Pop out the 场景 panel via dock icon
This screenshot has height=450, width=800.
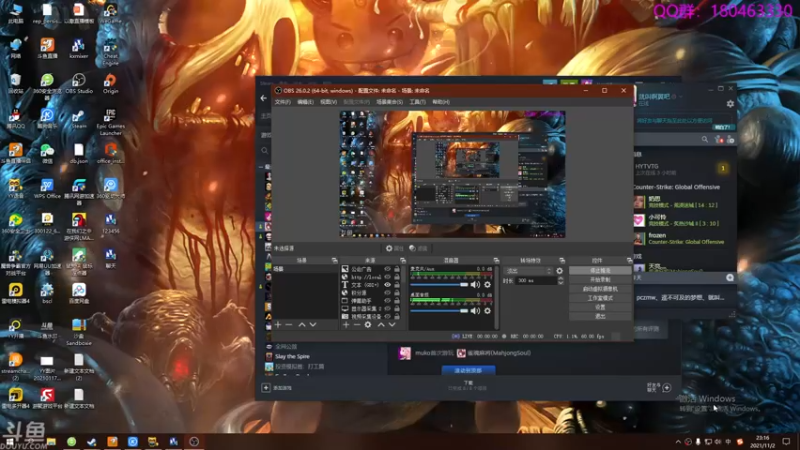tap(334, 261)
